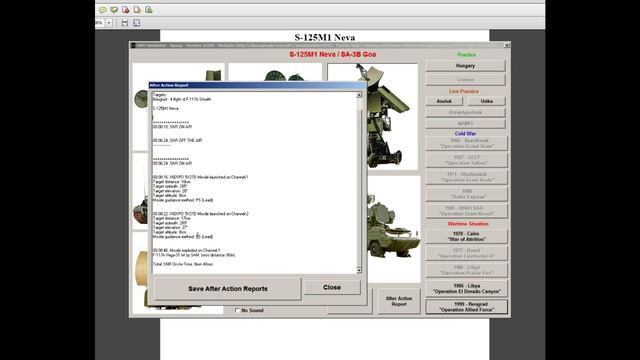This screenshot has width=640, height=360.
Task: Click the 'Live Practice' section label
Action: (x=464, y=91)
